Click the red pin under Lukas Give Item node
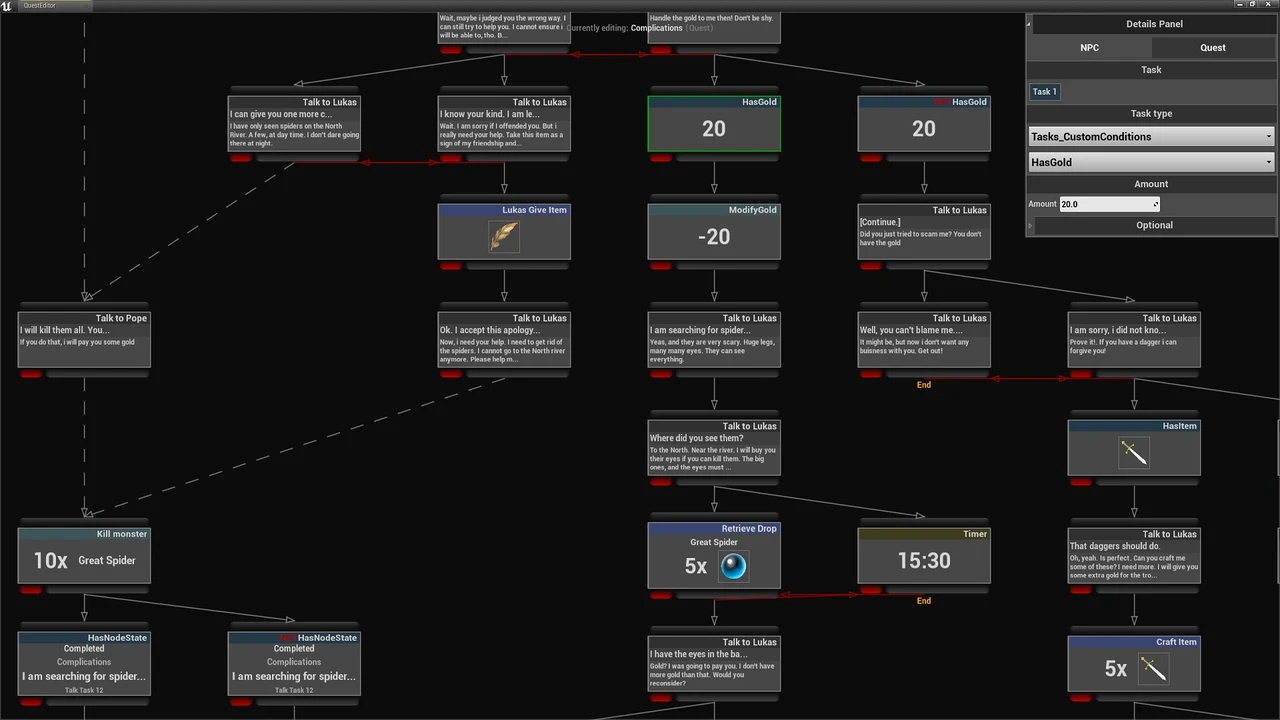 click(450, 266)
